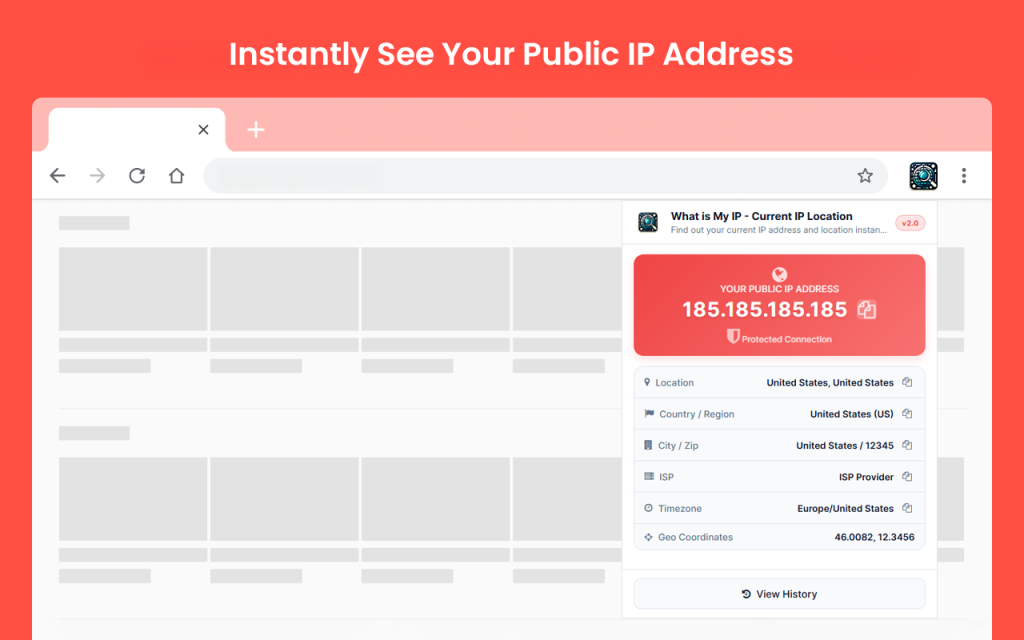Go back to the previous page
1024x640 pixels.
(58, 176)
